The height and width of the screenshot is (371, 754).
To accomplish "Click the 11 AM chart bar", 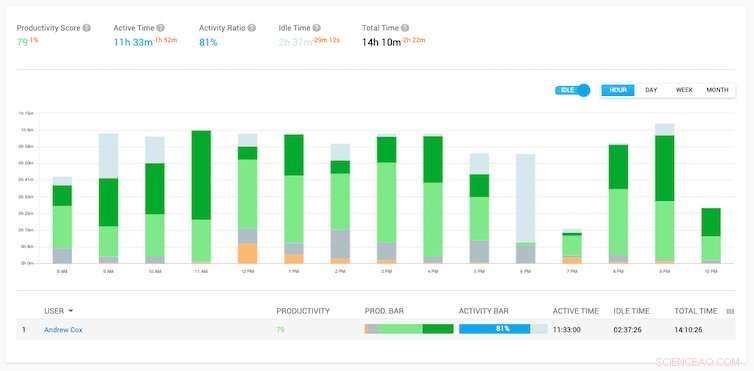I will click(x=201, y=197).
